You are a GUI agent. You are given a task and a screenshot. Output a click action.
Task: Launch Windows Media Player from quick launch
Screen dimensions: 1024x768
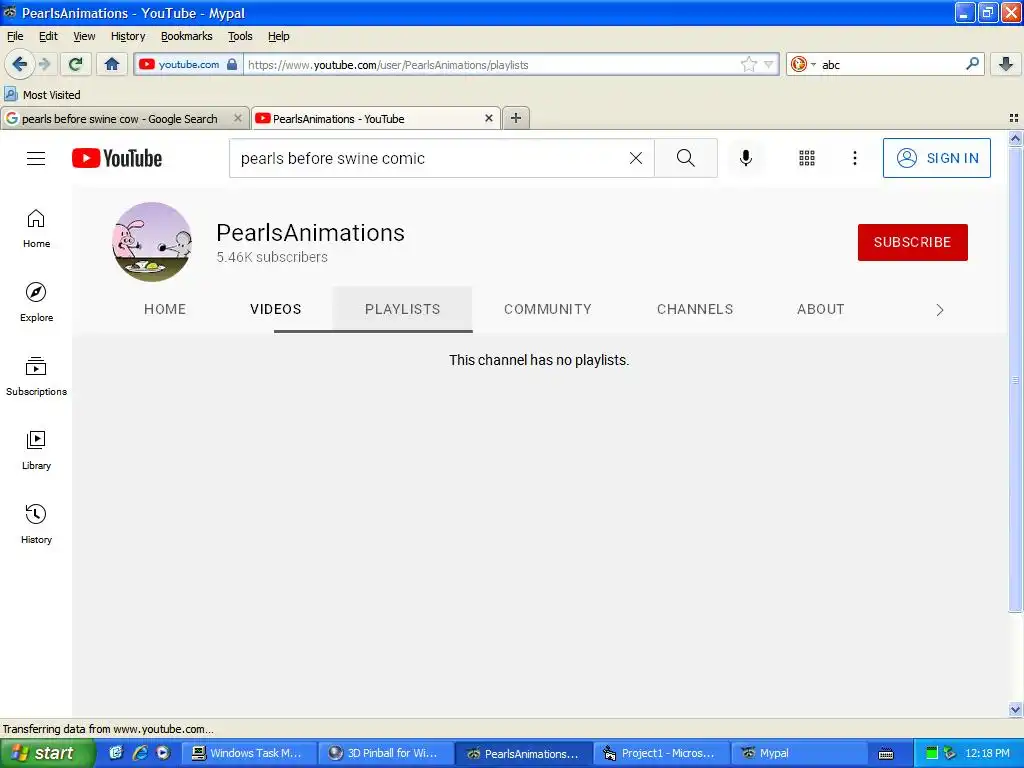[x=163, y=753]
